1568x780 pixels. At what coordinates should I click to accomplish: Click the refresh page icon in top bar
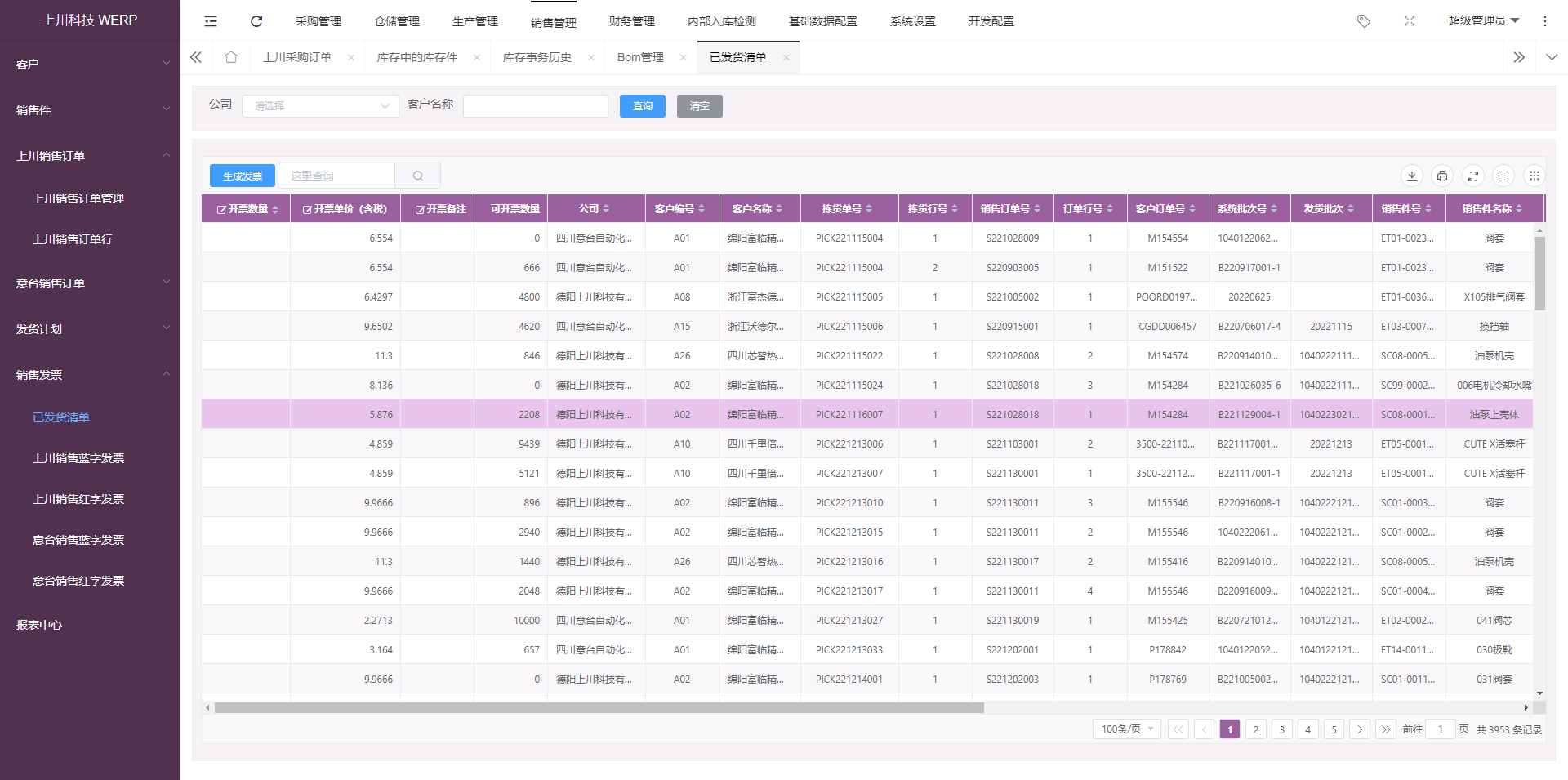(256, 21)
